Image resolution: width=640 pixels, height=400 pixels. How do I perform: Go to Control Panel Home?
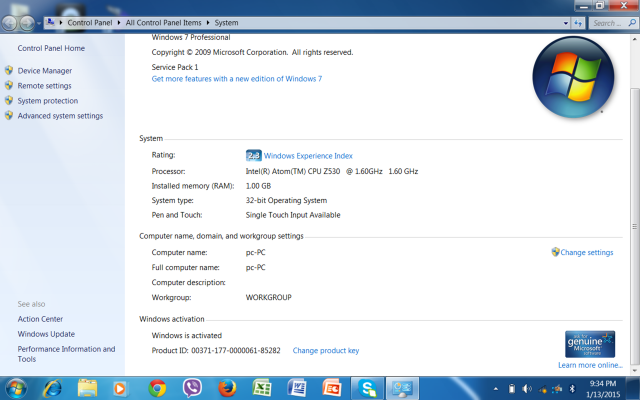coord(51,48)
